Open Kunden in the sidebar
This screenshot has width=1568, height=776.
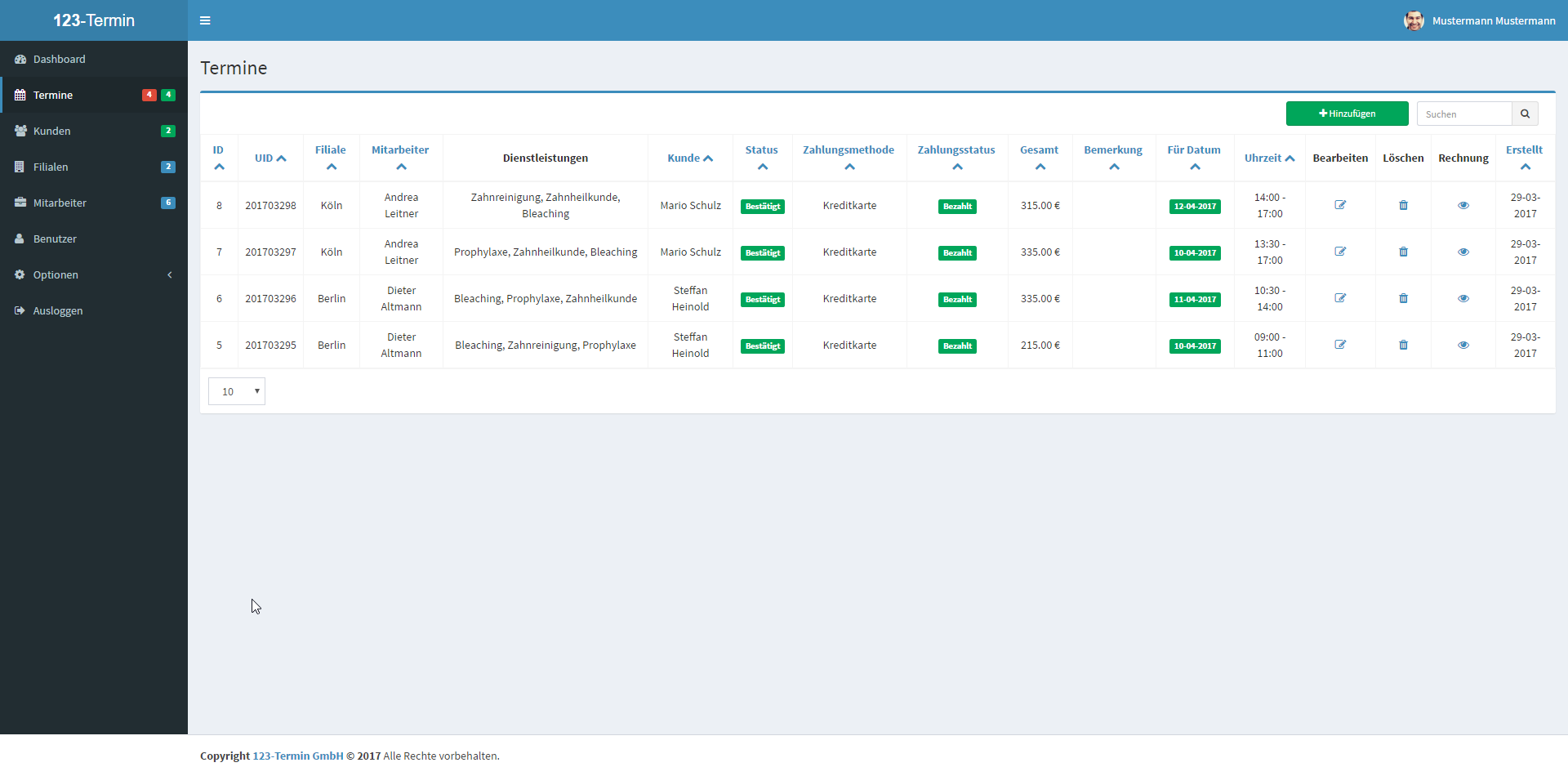(52, 131)
